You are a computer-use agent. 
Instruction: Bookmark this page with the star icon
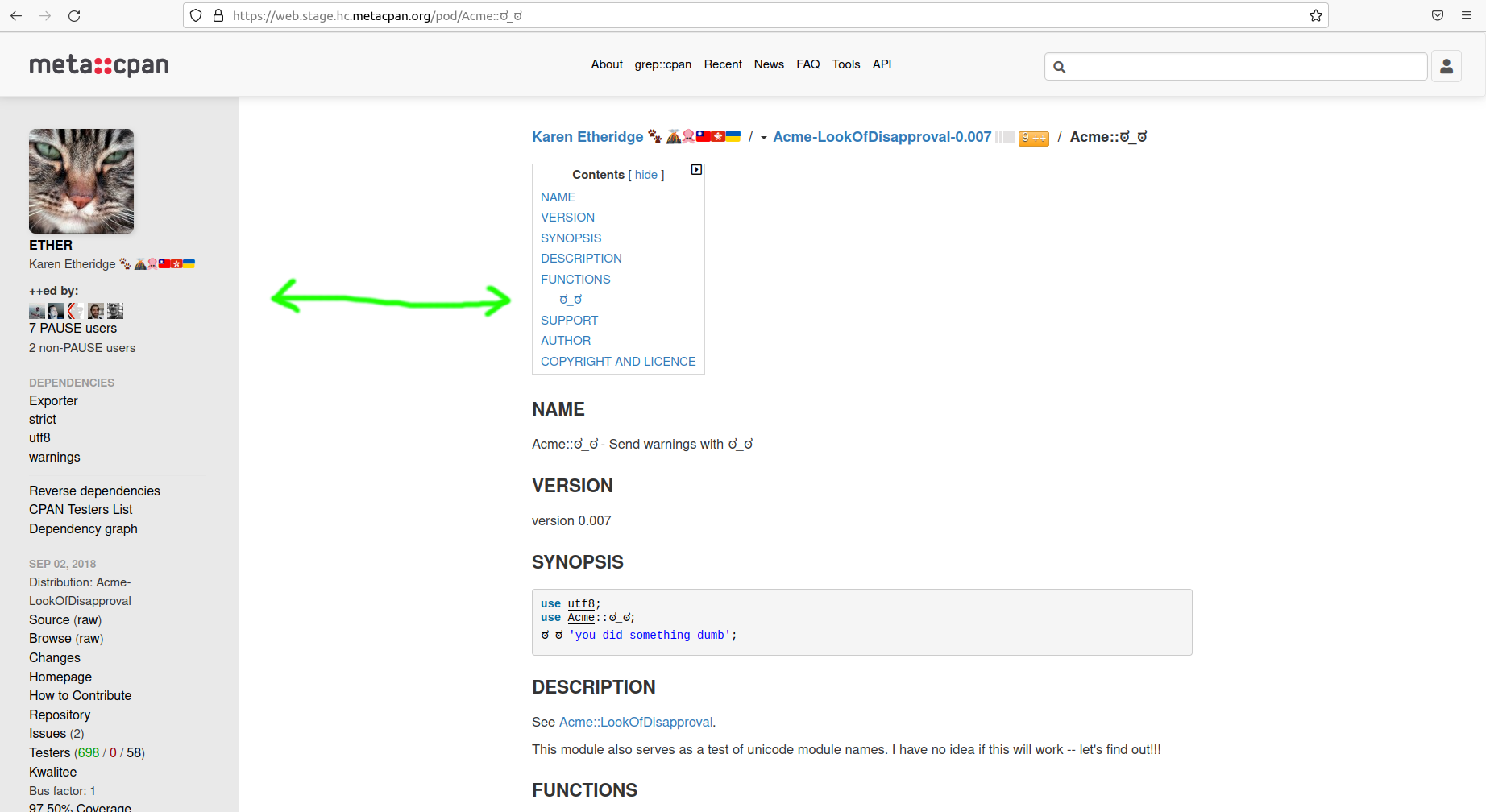point(1316,15)
